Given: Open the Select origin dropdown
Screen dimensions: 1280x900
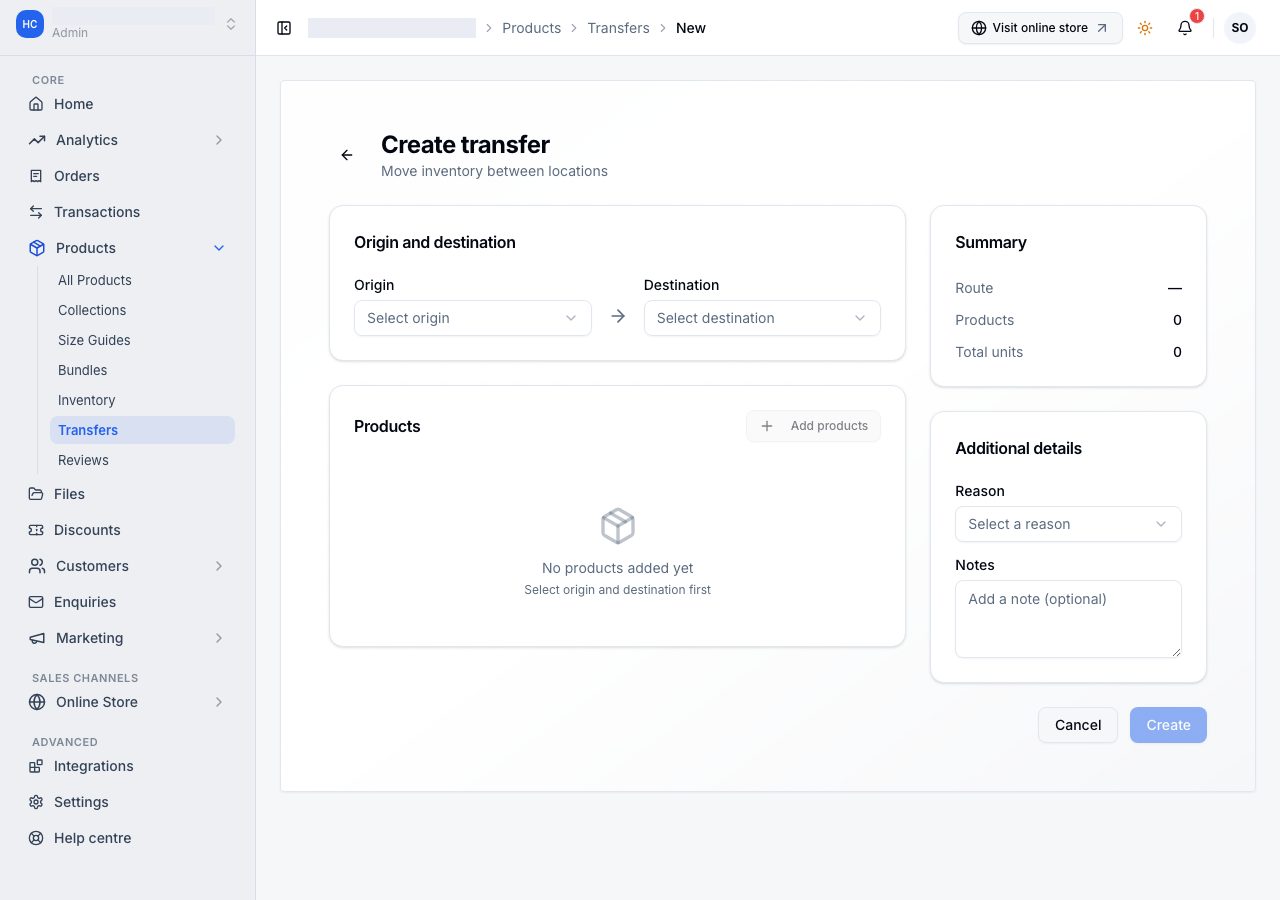Looking at the screenshot, I should point(473,318).
